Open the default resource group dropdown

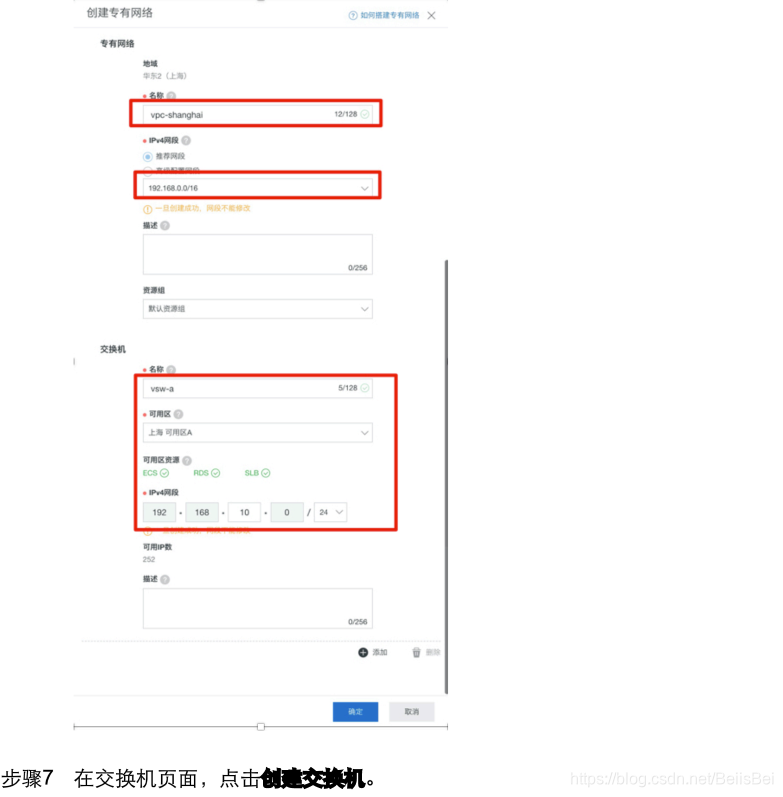point(257,309)
